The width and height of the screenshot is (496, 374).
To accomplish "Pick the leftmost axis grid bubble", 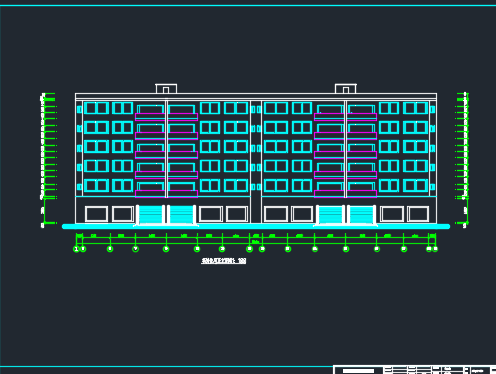I will click(x=76, y=249).
